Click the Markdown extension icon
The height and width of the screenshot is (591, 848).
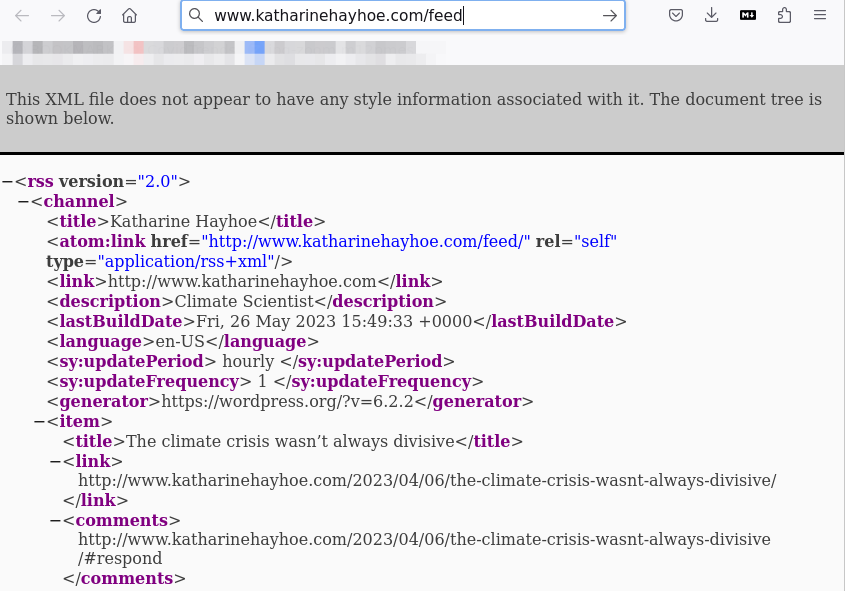(x=748, y=16)
